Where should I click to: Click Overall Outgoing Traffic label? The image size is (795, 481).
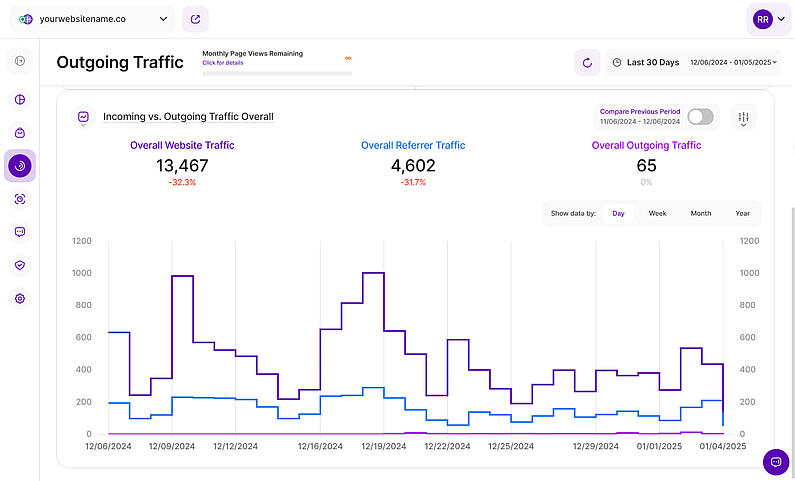(x=646, y=145)
